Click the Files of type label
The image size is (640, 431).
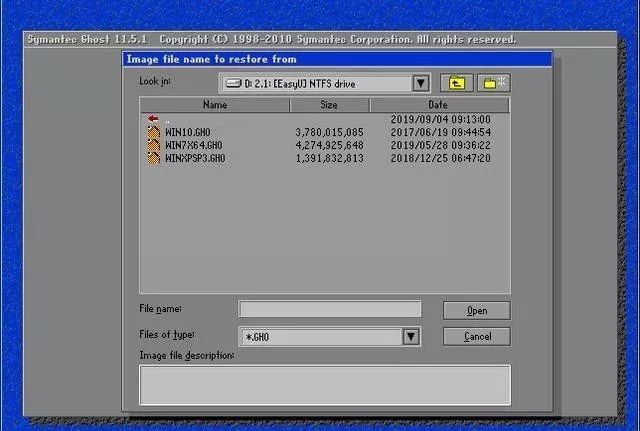pos(167,335)
